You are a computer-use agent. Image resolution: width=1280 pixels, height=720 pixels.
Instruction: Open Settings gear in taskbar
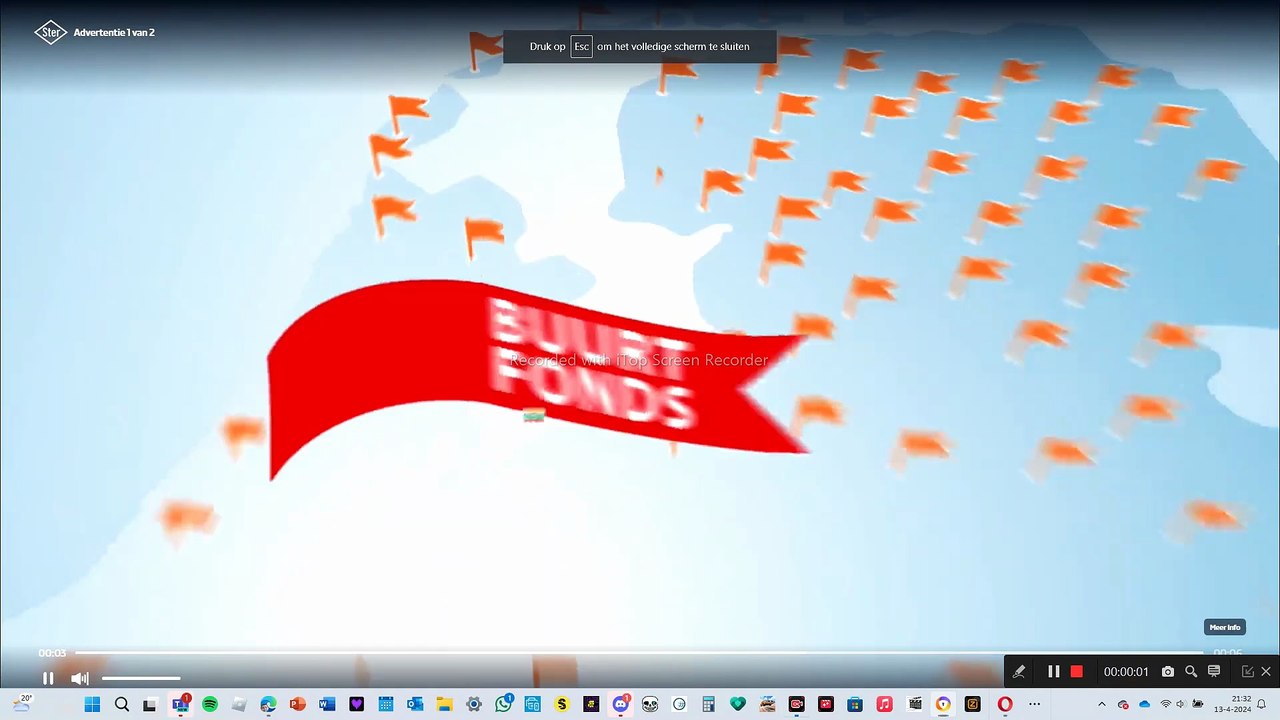tap(474, 704)
